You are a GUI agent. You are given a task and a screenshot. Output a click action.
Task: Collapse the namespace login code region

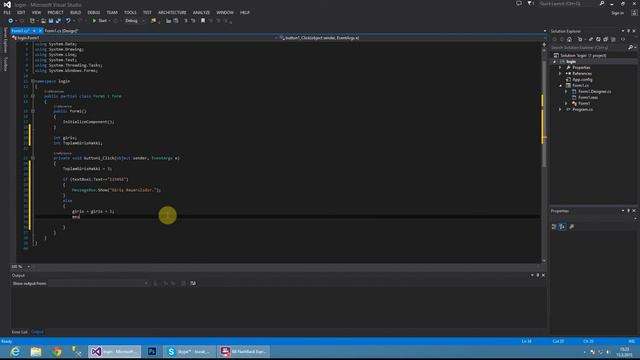[x=33, y=81]
